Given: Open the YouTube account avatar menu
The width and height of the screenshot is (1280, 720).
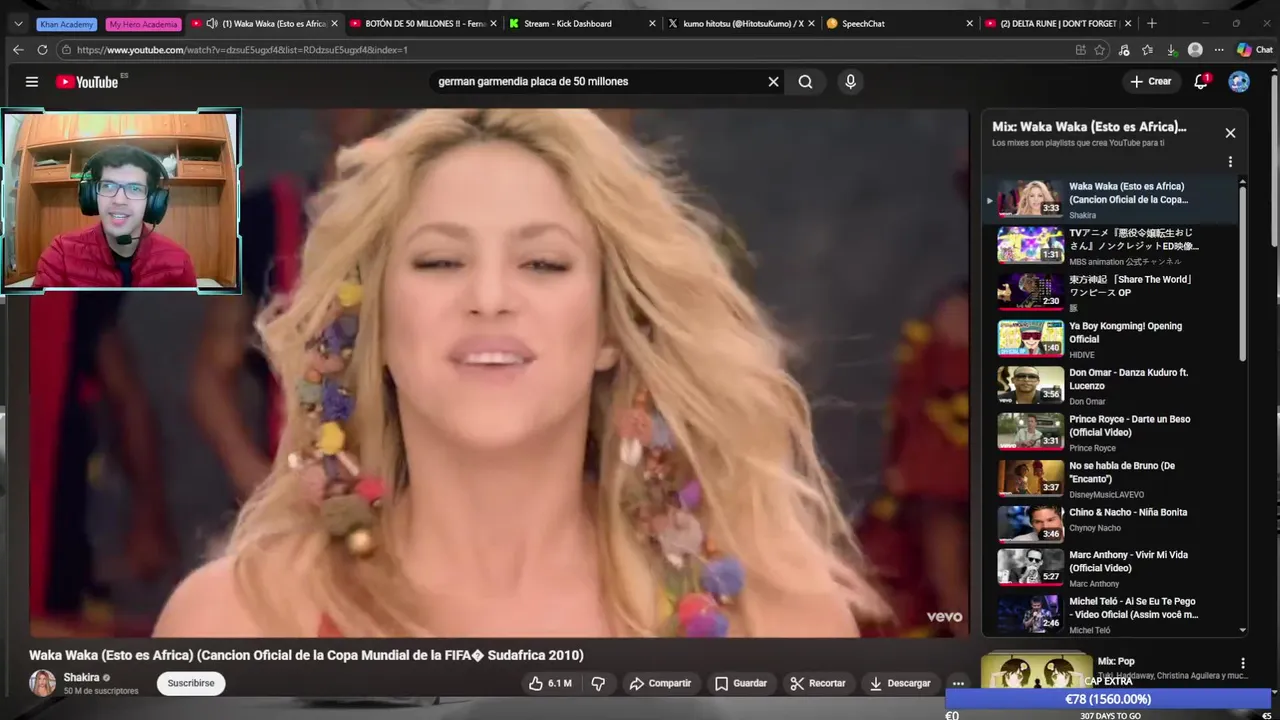Looking at the screenshot, I should tap(1239, 82).
